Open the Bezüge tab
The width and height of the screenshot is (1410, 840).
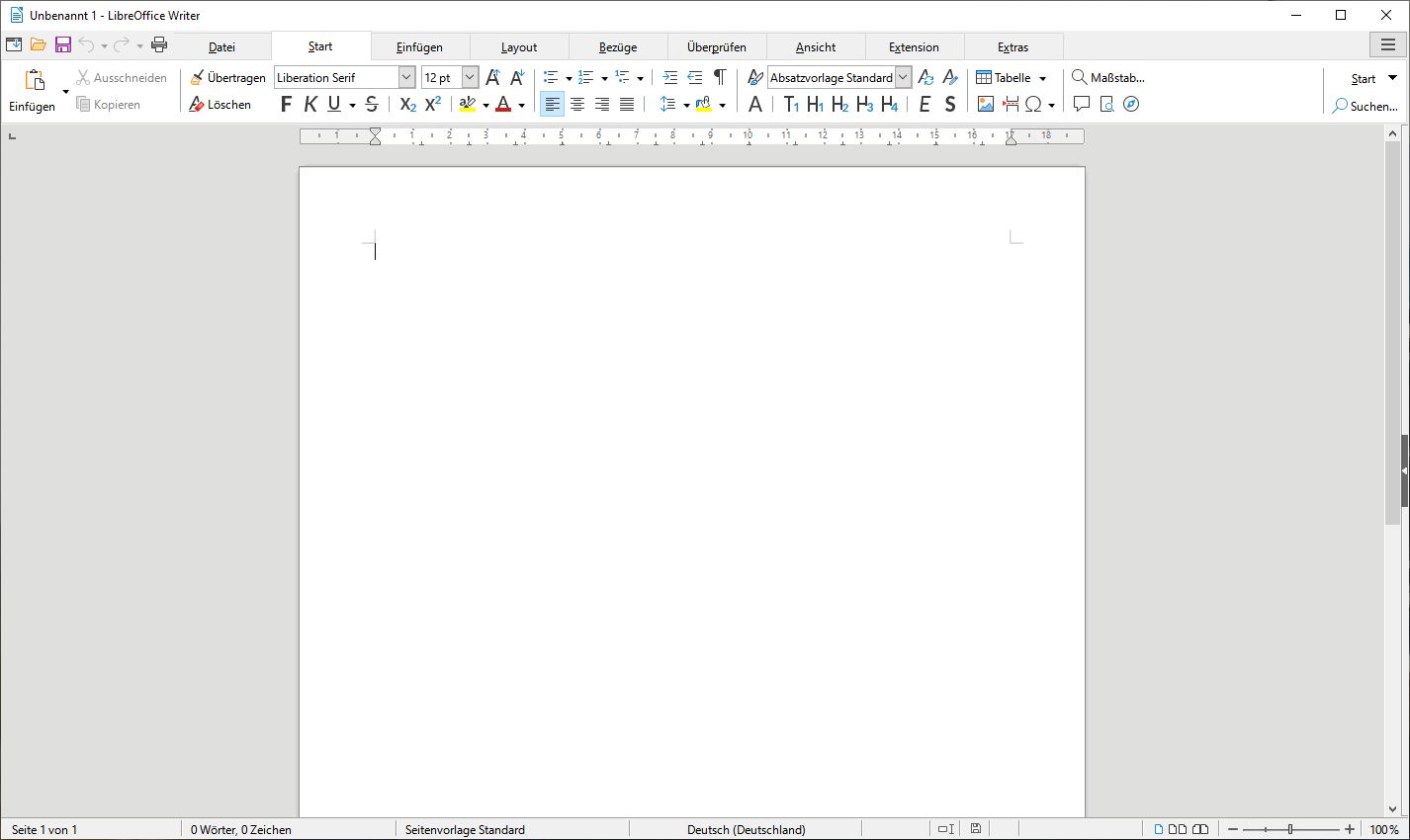(x=618, y=46)
